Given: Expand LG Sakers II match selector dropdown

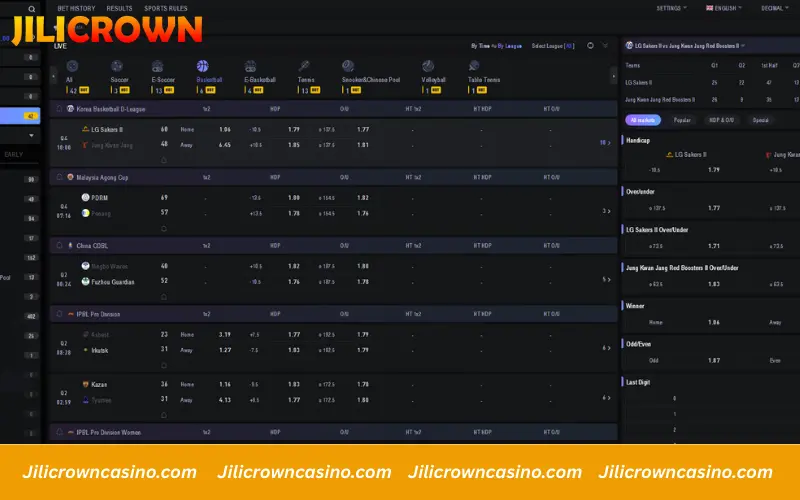Looking at the screenshot, I should 743,46.
